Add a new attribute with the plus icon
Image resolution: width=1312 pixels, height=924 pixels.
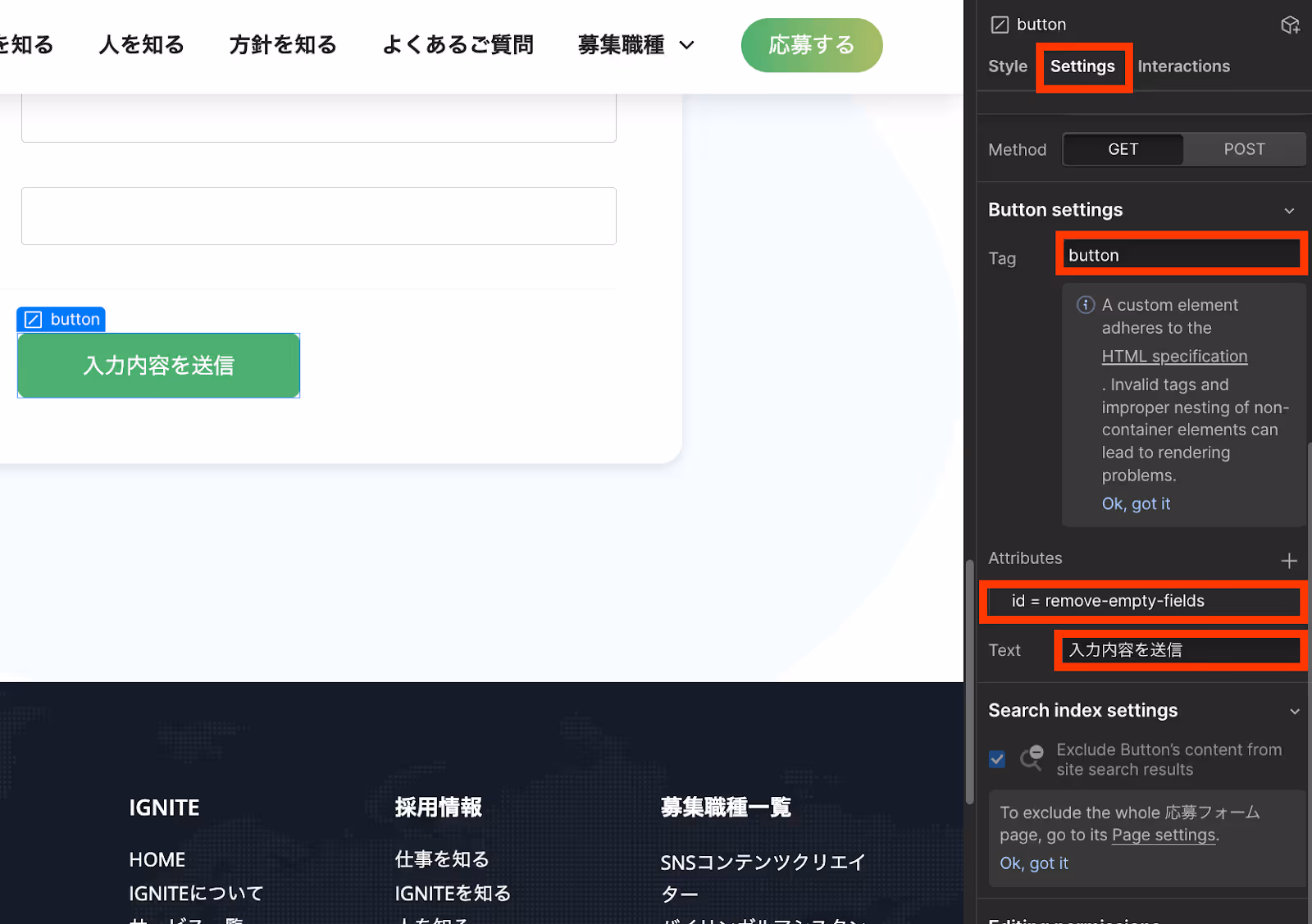1289,561
